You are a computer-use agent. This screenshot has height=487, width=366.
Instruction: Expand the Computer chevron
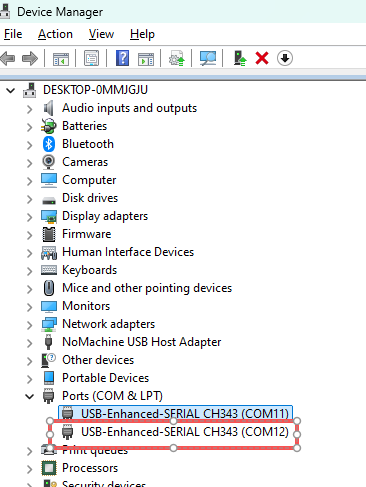coord(30,181)
